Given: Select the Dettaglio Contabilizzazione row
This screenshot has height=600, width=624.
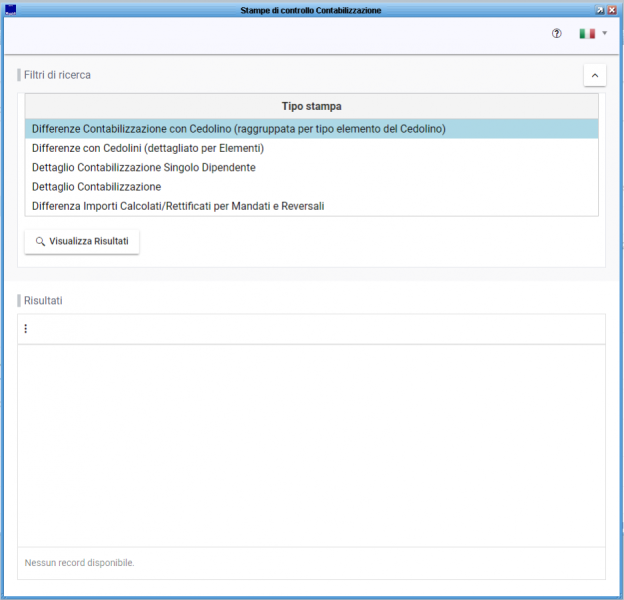Looking at the screenshot, I should 312,187.
